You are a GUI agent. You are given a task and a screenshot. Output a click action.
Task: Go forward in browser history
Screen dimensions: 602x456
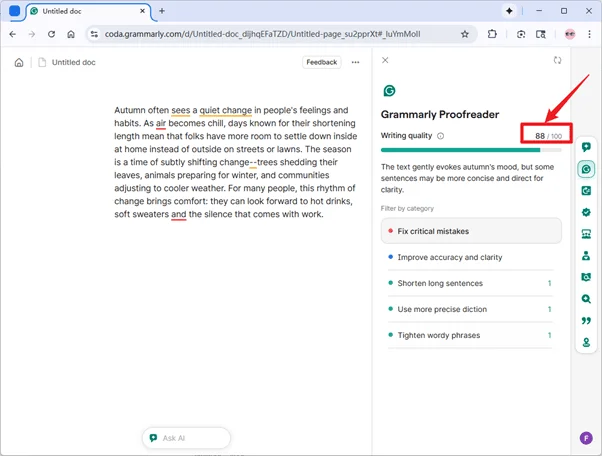coord(32,34)
